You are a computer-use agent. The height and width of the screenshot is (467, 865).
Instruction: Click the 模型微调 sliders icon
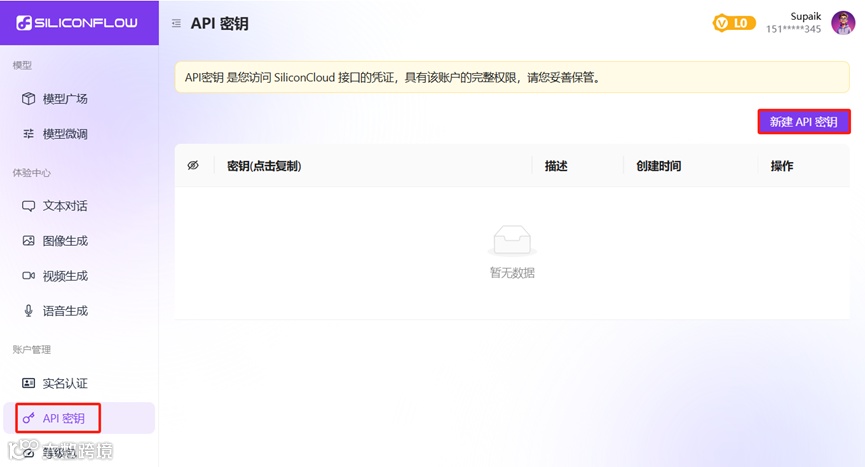[28, 134]
